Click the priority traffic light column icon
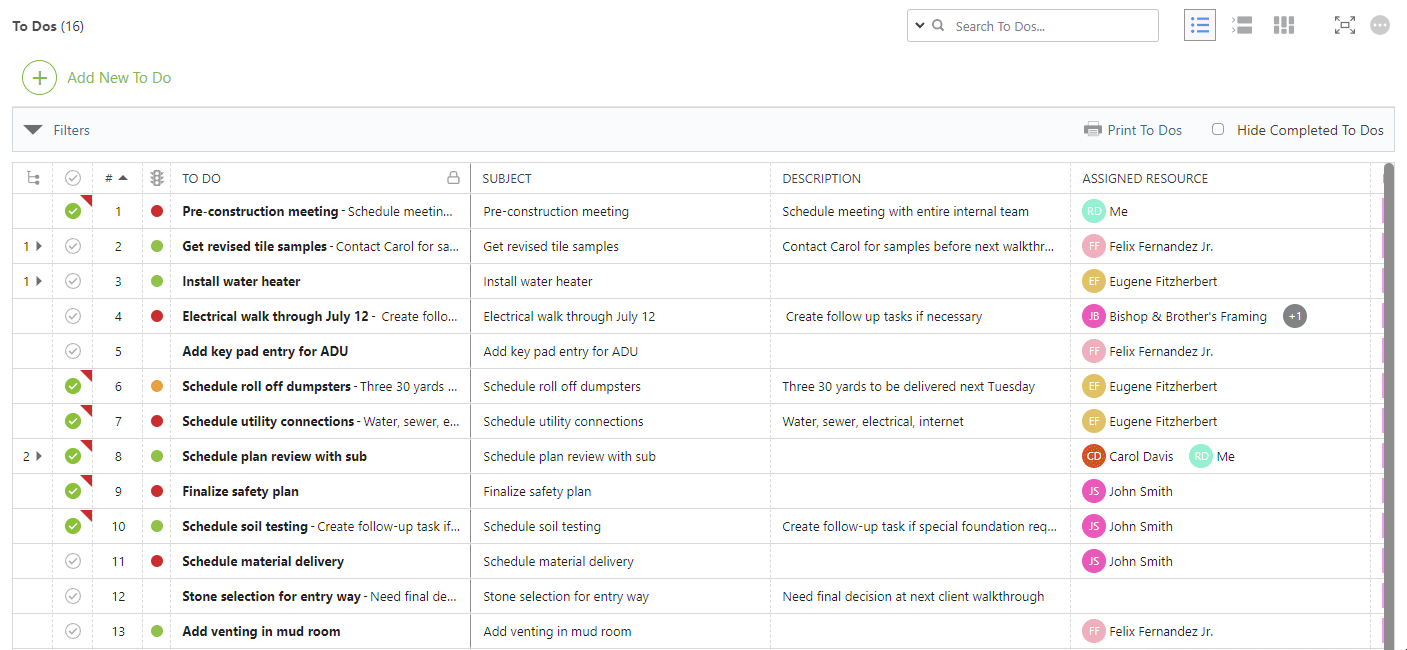The width and height of the screenshot is (1407, 650). (157, 178)
